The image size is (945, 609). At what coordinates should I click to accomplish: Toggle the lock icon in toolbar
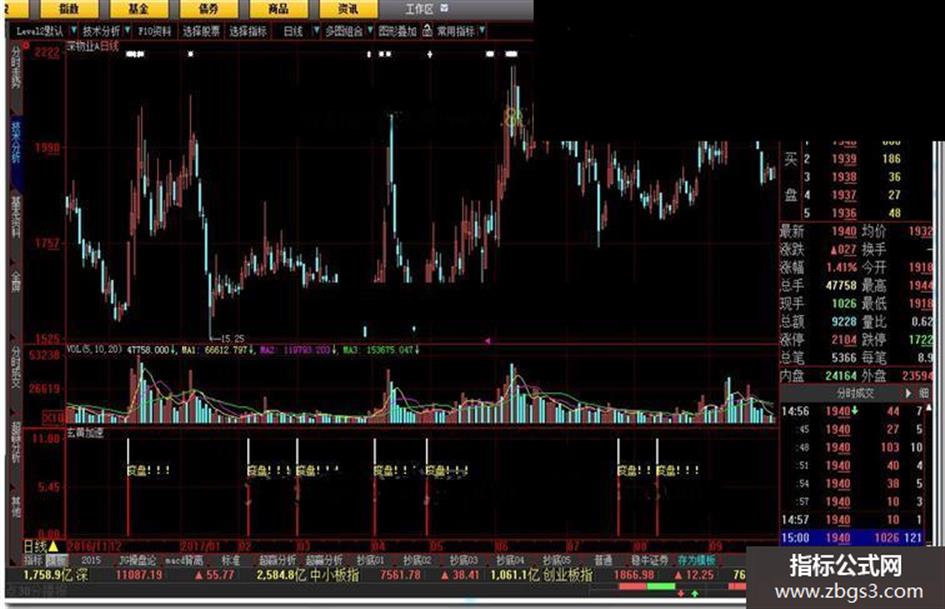click(427, 30)
